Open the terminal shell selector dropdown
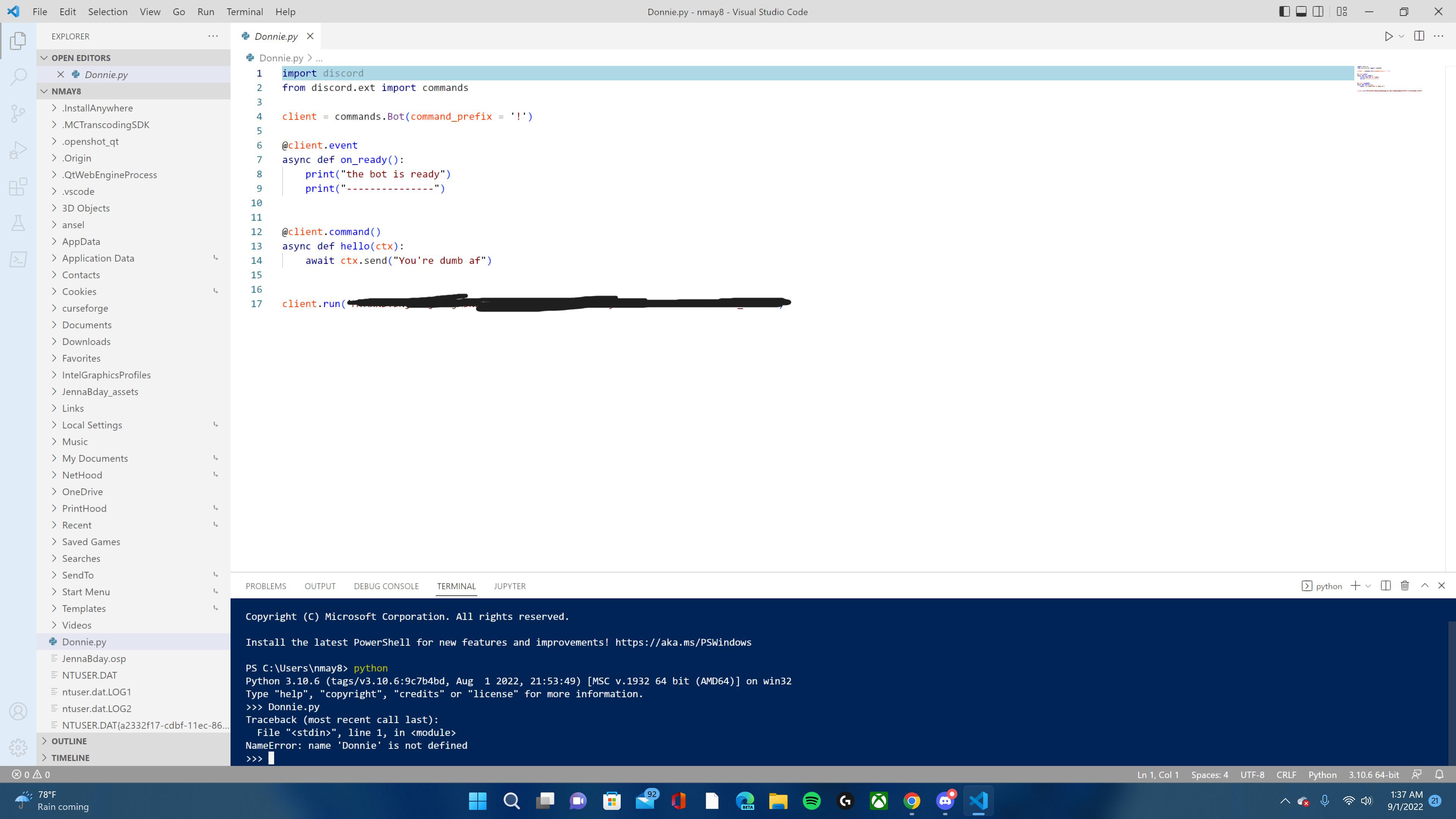1456x819 pixels. [1368, 585]
